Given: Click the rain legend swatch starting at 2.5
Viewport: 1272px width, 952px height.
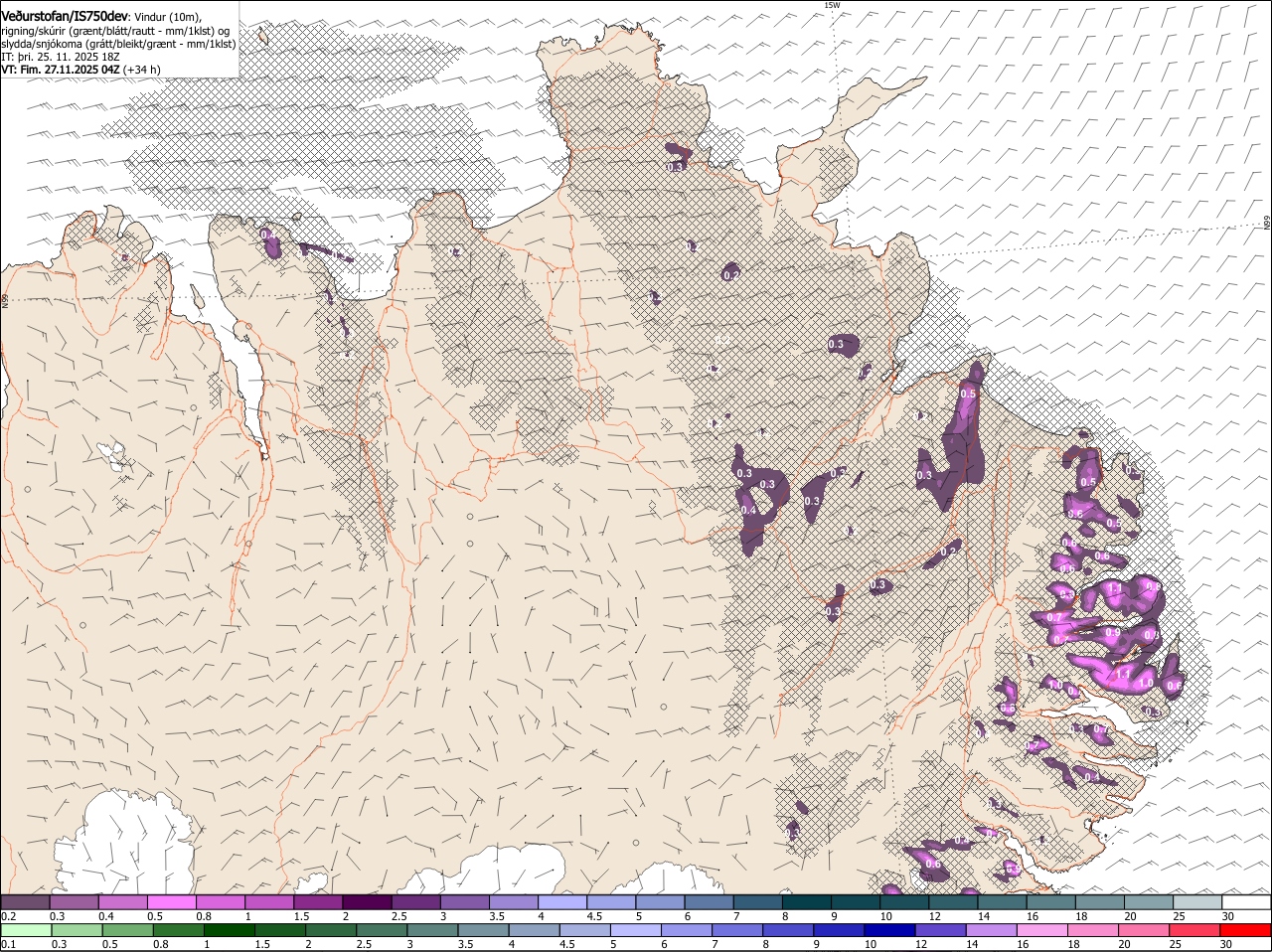Looking at the screenshot, I should pyautogui.click(x=381, y=930).
